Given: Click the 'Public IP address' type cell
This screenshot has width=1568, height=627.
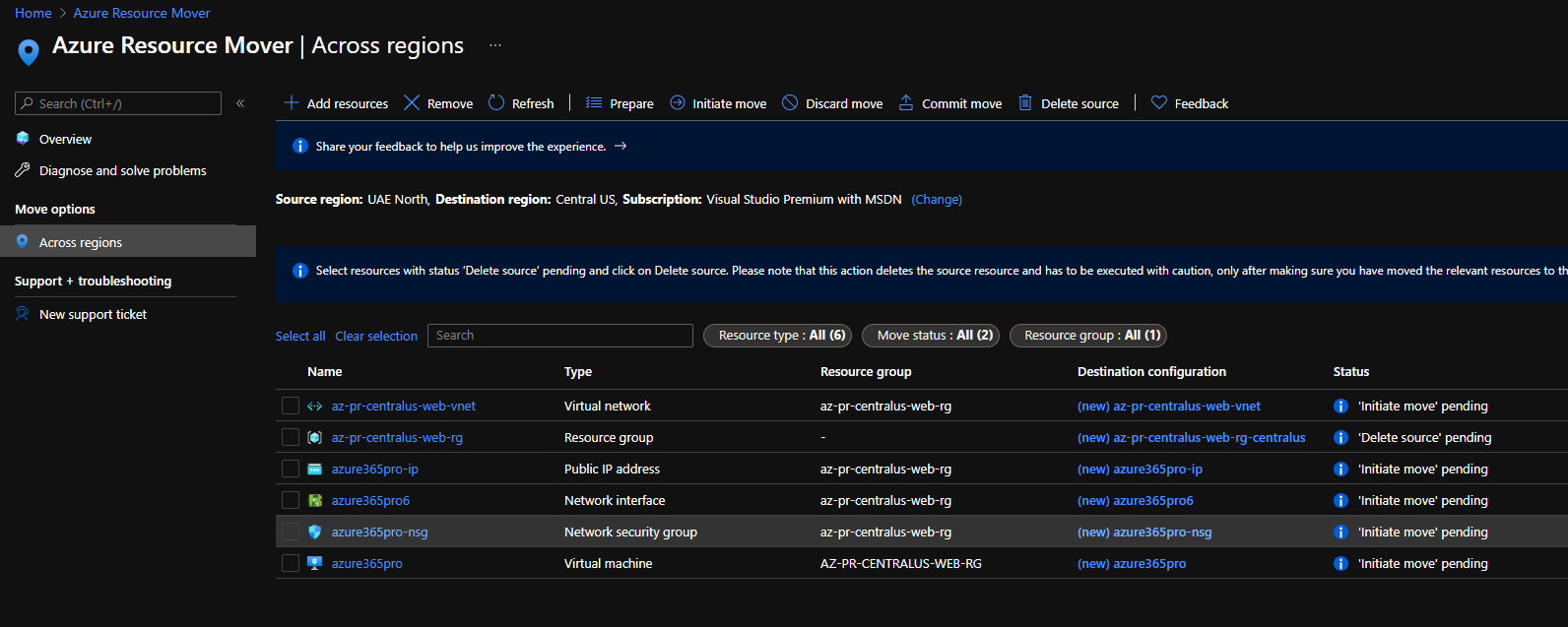Looking at the screenshot, I should tap(612, 469).
